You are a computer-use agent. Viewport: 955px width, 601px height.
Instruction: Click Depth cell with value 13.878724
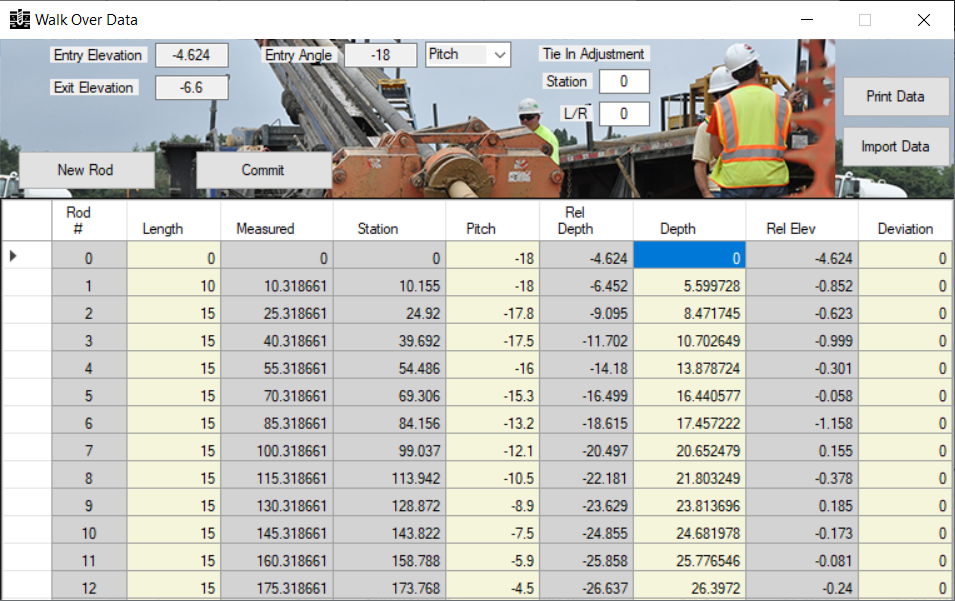(x=688, y=369)
